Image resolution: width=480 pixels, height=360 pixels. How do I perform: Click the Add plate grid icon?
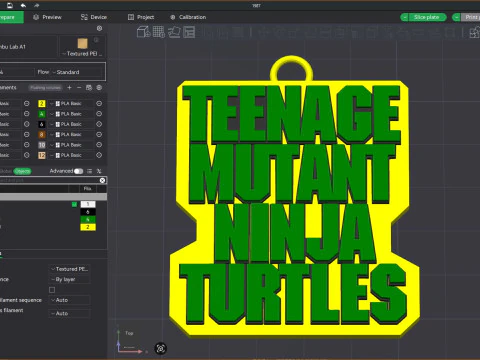tap(159, 32)
